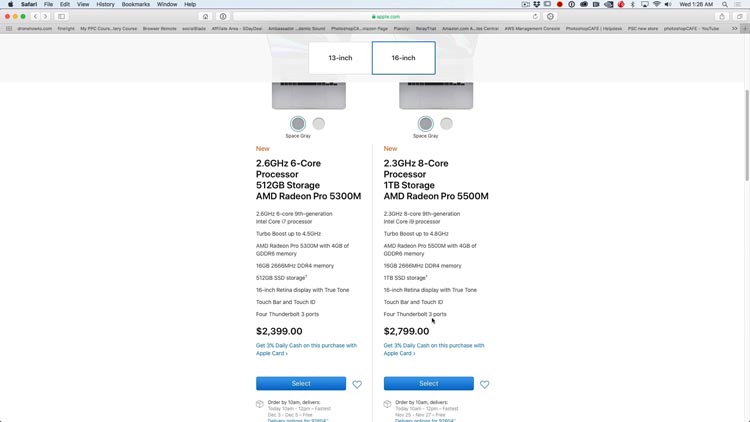
Task: Click Select for the 2.6GHz 6-Core model
Action: [301, 383]
